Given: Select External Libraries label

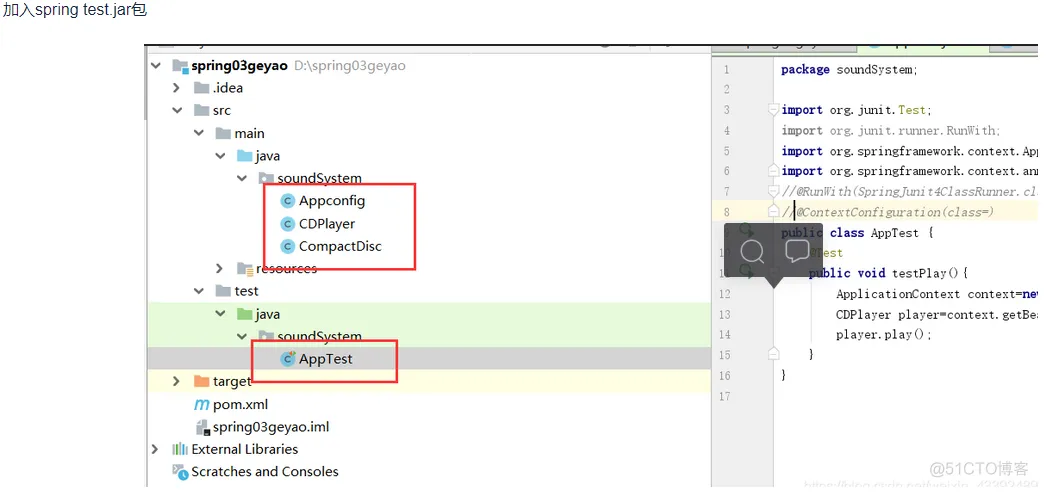Looking at the screenshot, I should [245, 449].
